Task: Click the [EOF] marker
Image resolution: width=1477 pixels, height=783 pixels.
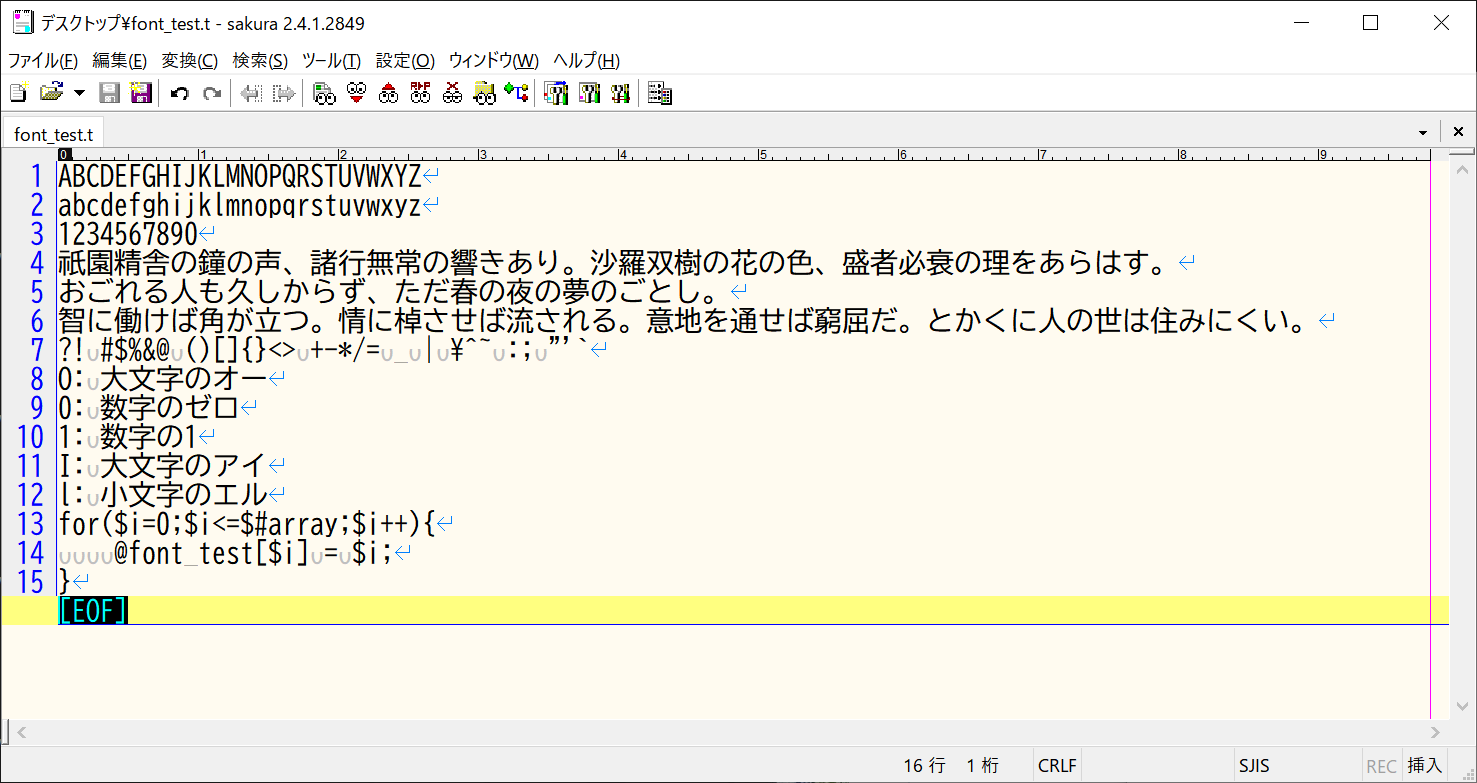Action: (x=93, y=611)
